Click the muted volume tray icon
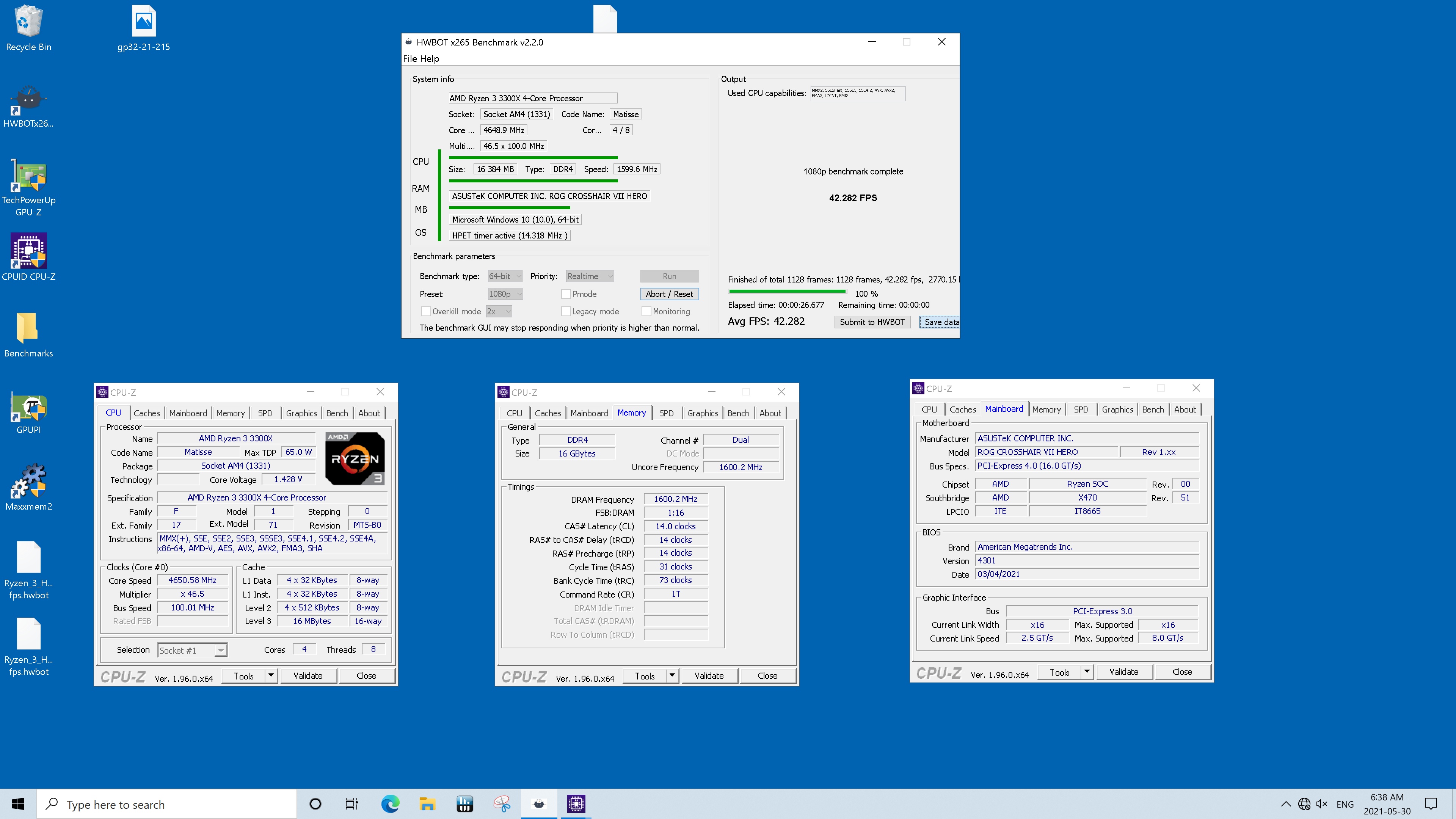Image resolution: width=1456 pixels, height=819 pixels. tap(1321, 804)
